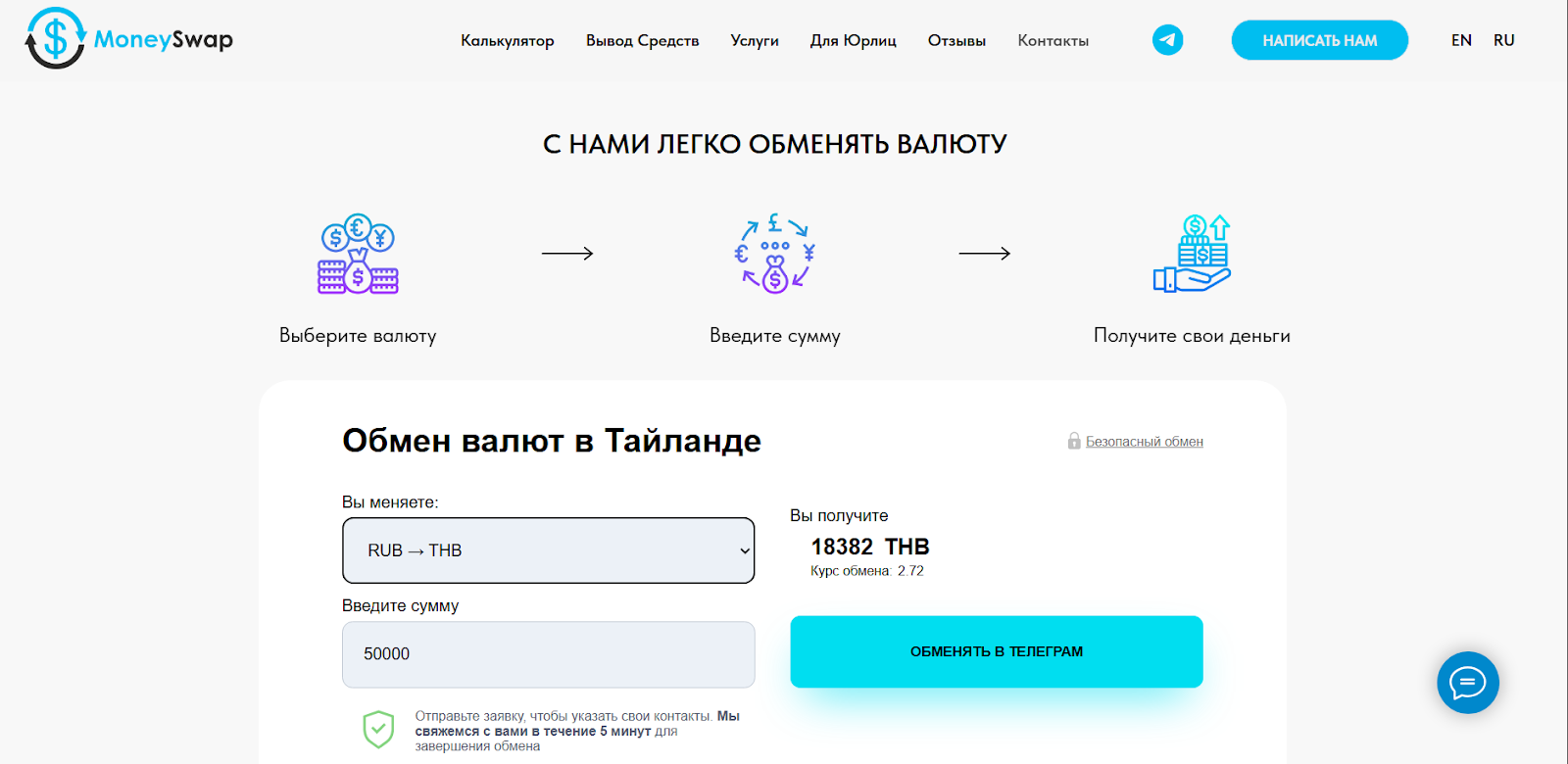Navigate to Для Юрлиц page
This screenshot has width=1568, height=764.
click(x=854, y=41)
